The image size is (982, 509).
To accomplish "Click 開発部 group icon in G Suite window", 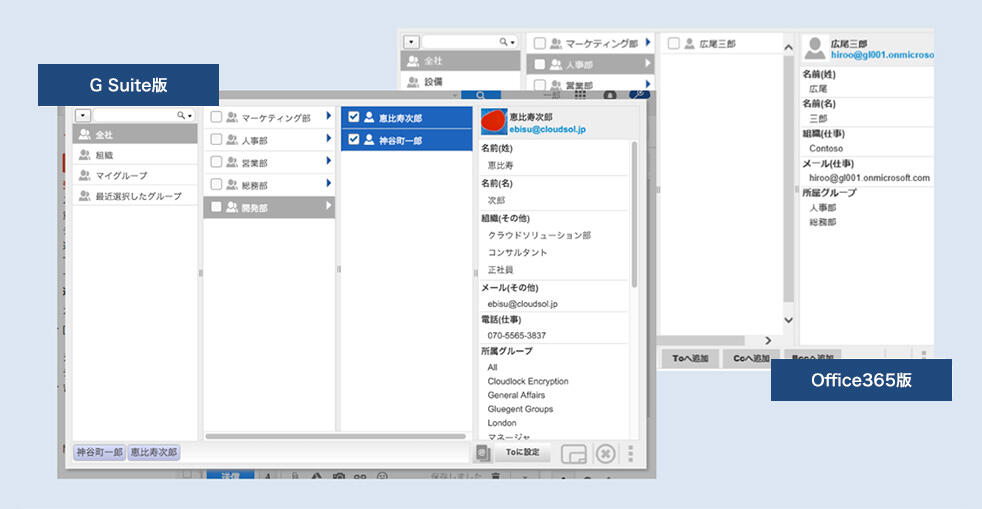I will point(232,207).
